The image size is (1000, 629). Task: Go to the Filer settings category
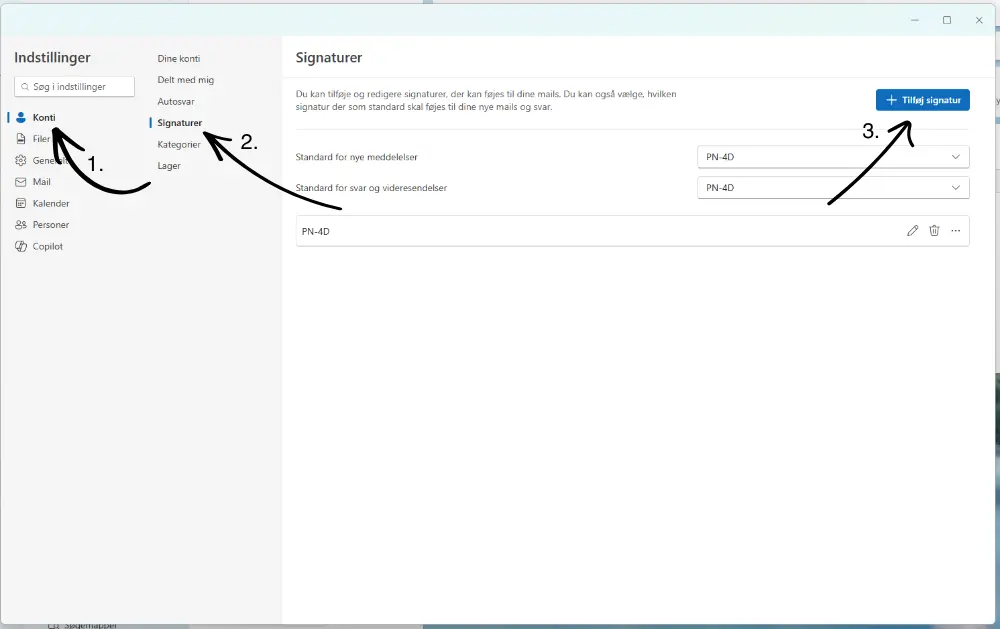pos(41,138)
